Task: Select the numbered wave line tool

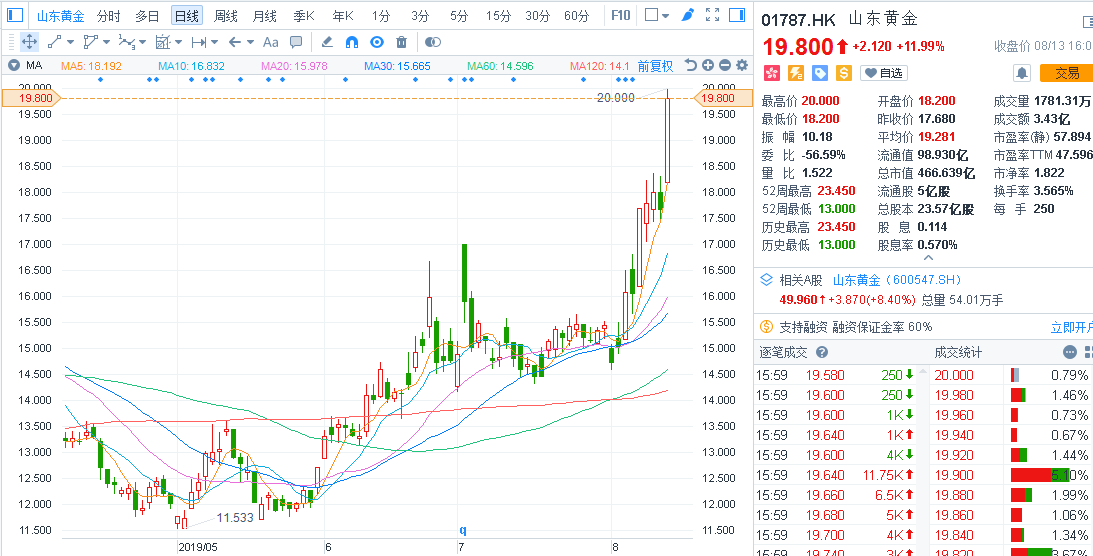Action: (127, 42)
